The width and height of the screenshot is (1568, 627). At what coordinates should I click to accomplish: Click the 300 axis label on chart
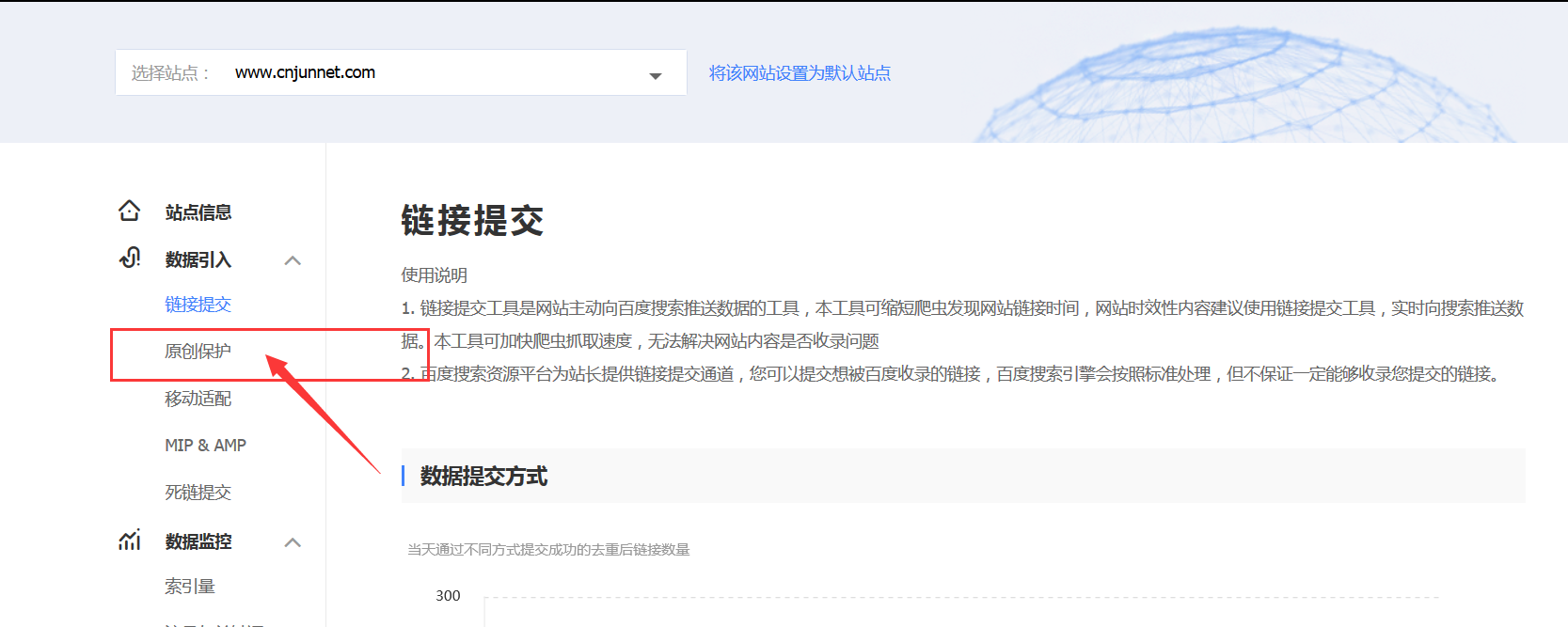click(x=448, y=596)
